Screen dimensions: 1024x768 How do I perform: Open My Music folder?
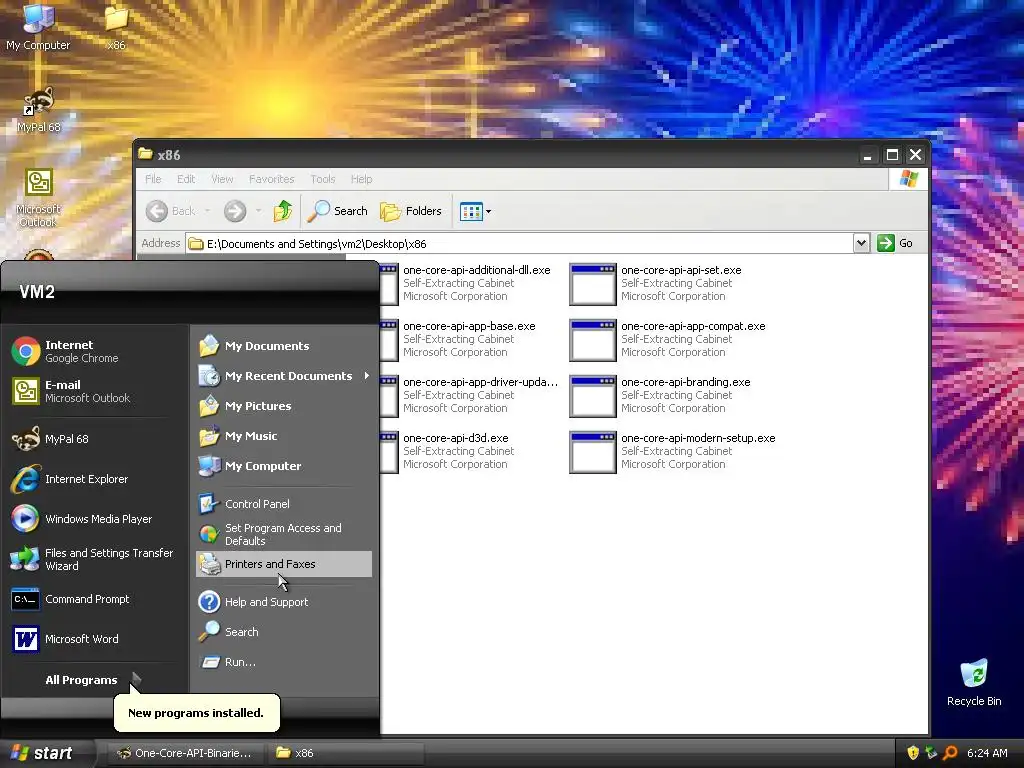pos(283,436)
